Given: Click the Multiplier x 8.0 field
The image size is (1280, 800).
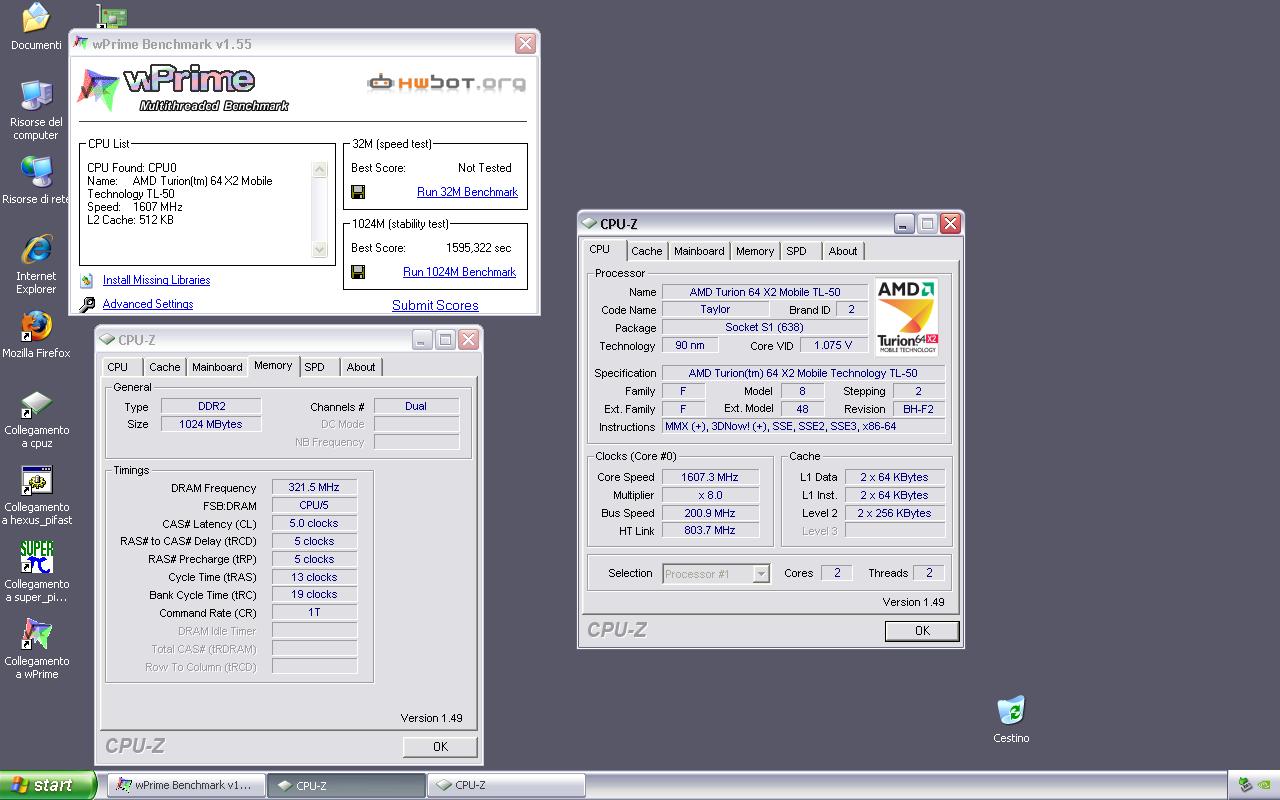Looking at the screenshot, I should (710, 496).
